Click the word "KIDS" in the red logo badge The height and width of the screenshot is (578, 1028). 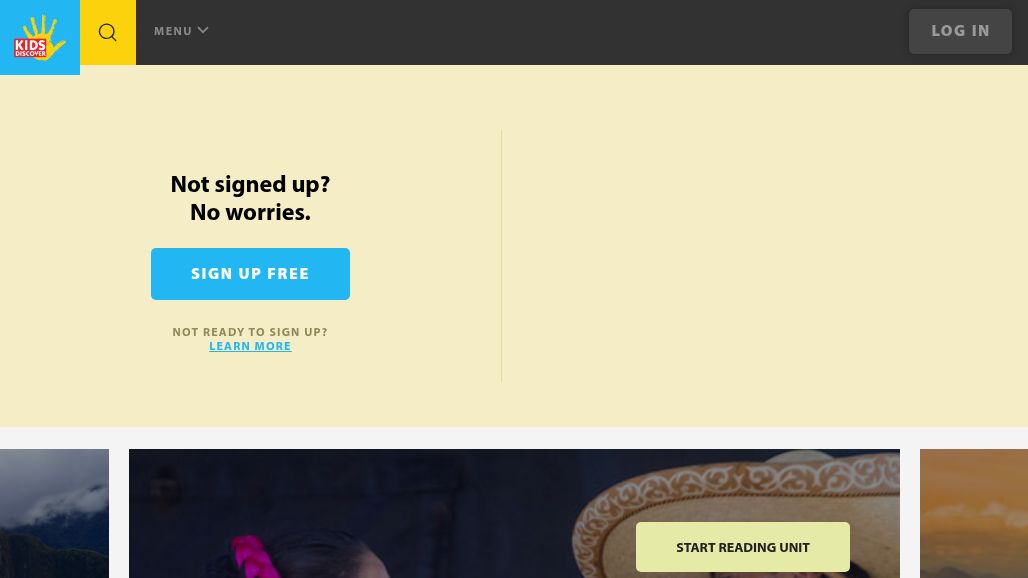30,45
